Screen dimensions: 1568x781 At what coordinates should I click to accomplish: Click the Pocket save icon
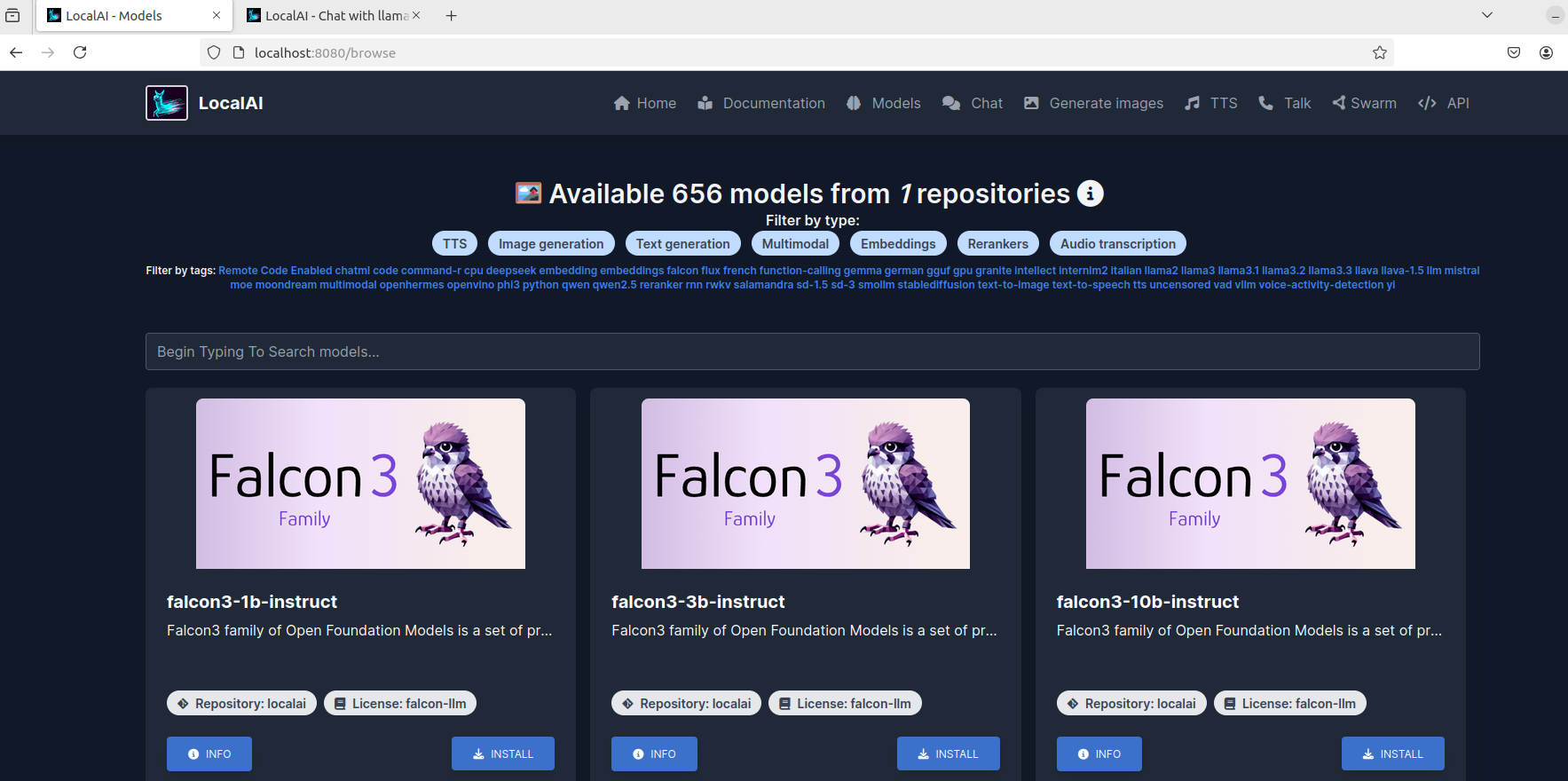pos(1514,53)
